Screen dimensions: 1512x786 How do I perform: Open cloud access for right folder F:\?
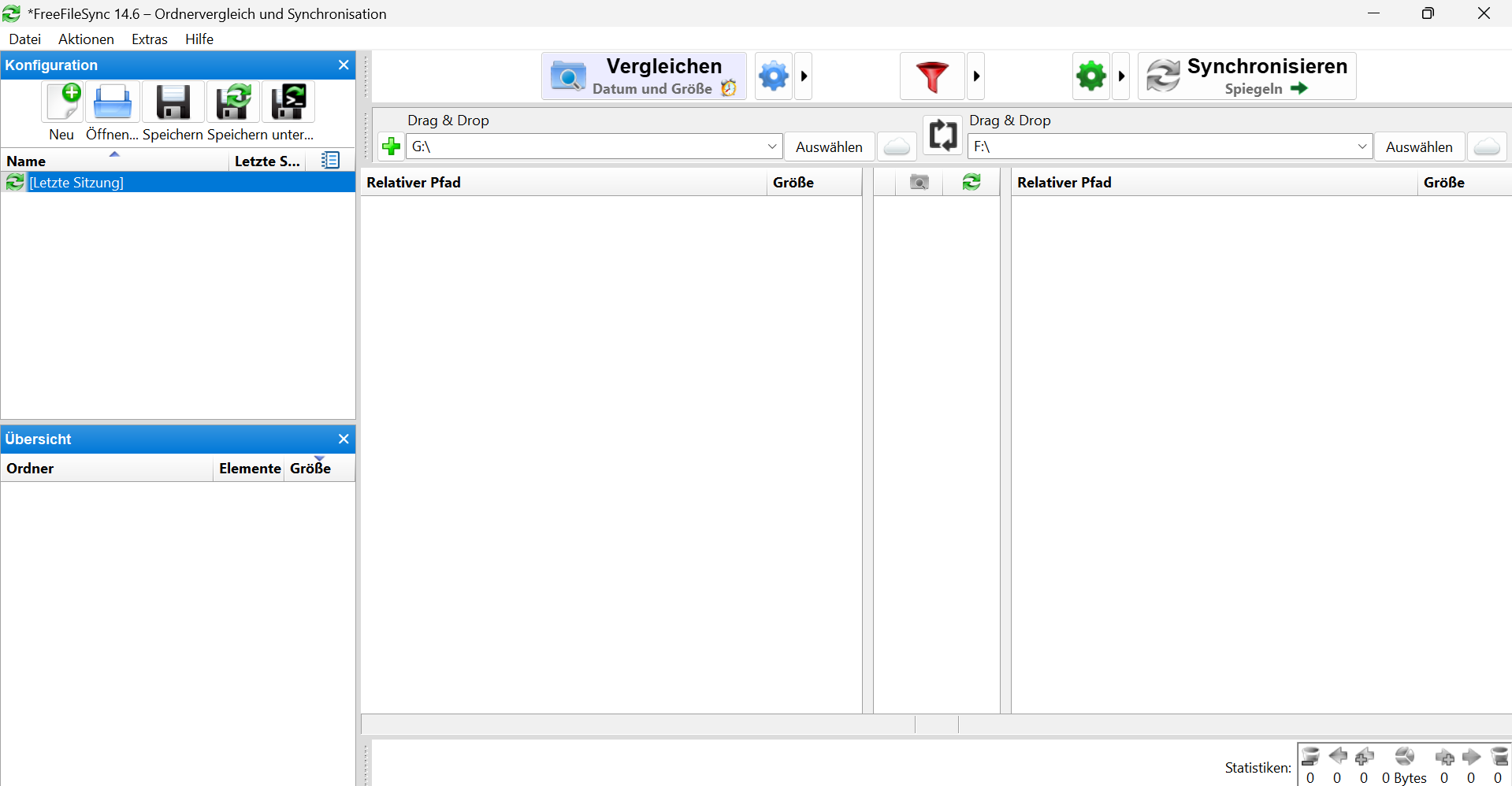[x=1487, y=146]
